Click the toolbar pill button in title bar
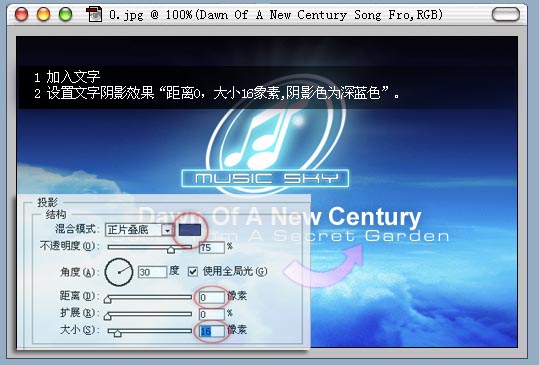This screenshot has height=365, width=539. pyautogui.click(x=506, y=14)
